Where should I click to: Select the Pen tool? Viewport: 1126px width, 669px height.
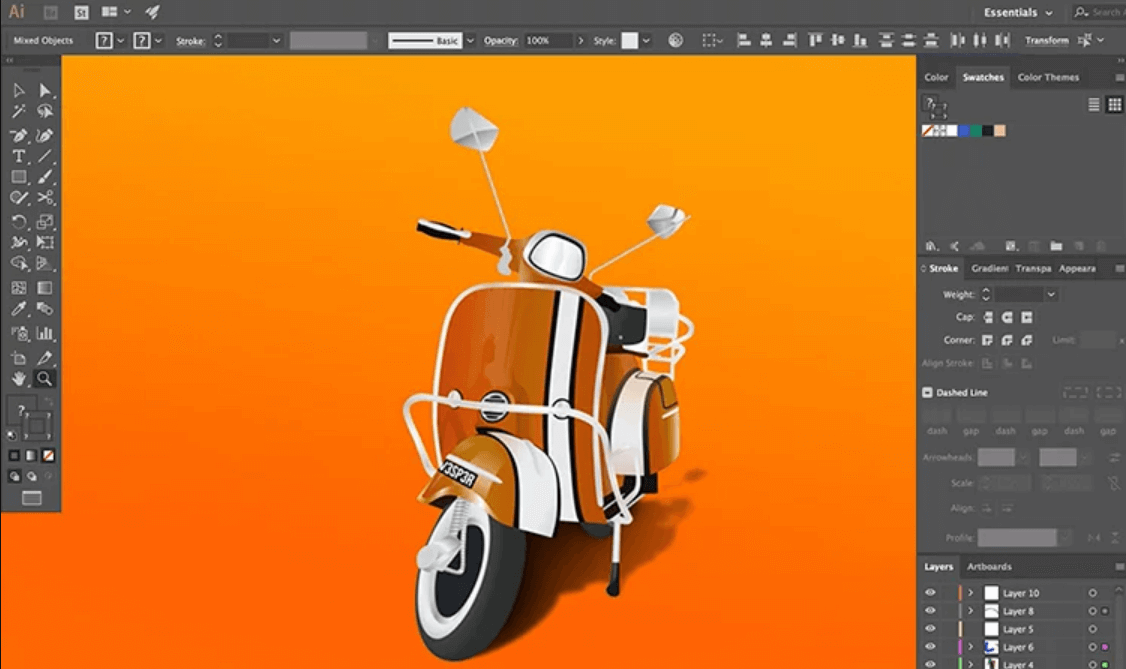[18, 135]
